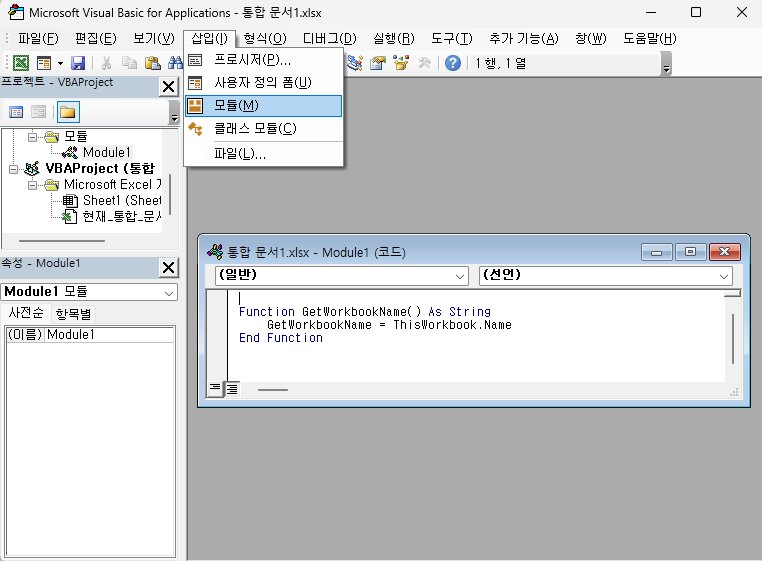Select 현재_통합_문서 in project tree

[121, 216]
